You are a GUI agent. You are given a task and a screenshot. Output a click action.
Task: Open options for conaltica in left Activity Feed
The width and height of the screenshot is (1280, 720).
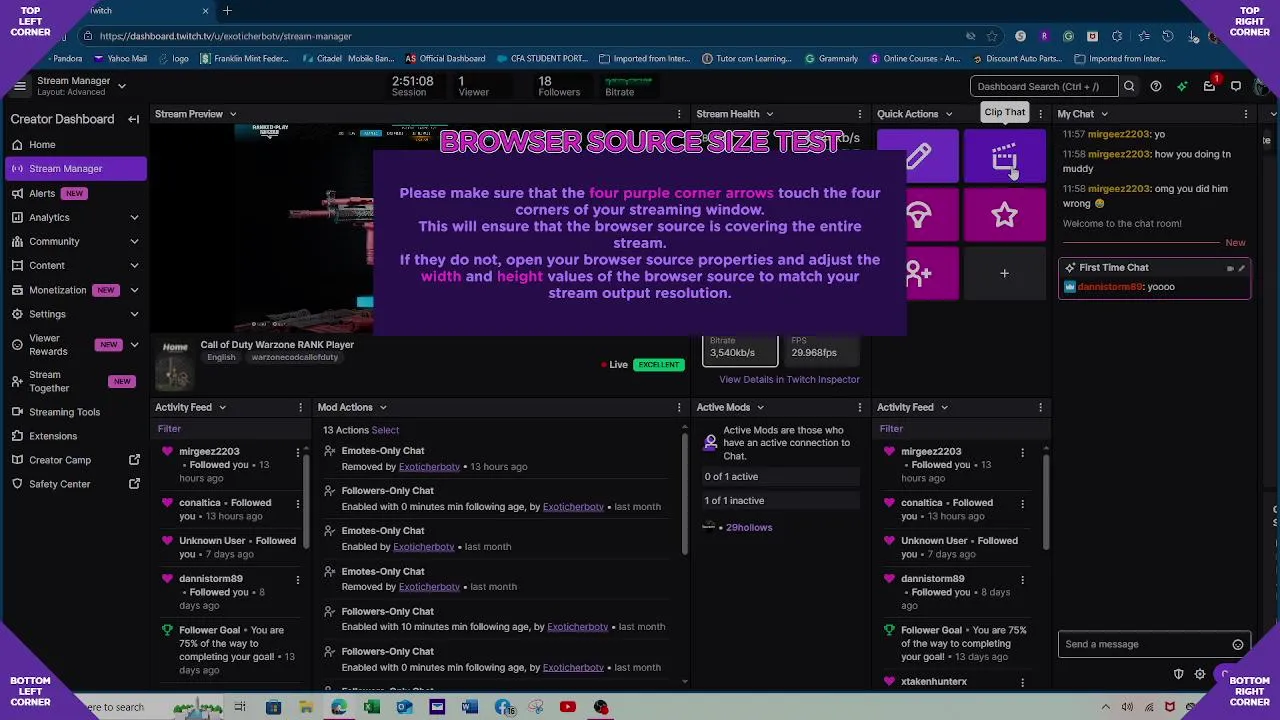(297, 503)
